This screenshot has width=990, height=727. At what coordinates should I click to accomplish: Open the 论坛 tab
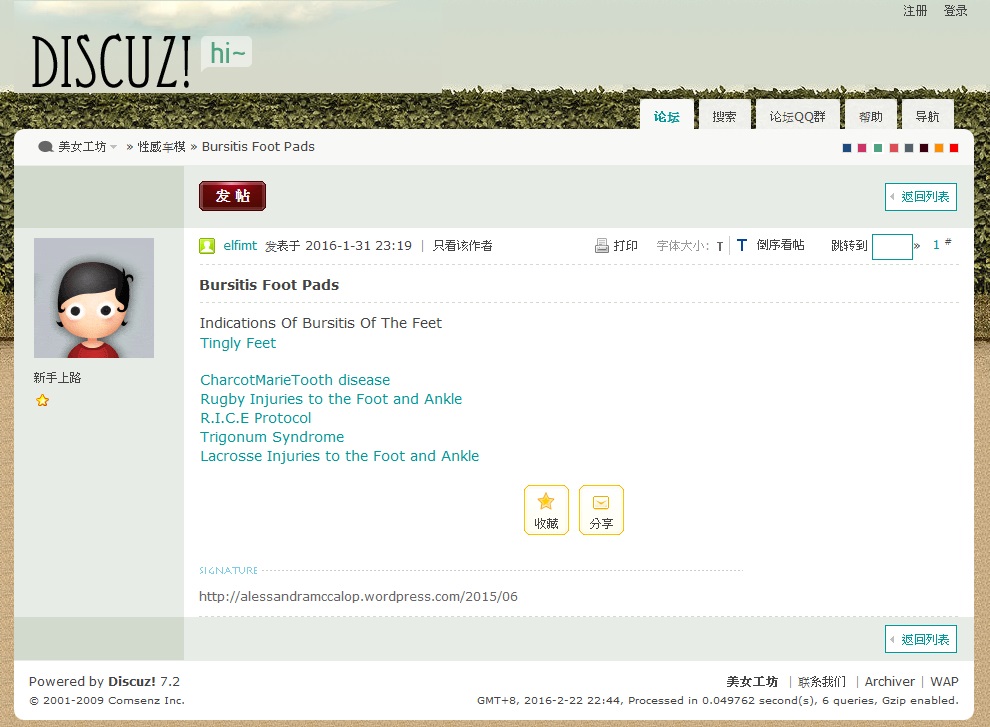click(x=667, y=116)
